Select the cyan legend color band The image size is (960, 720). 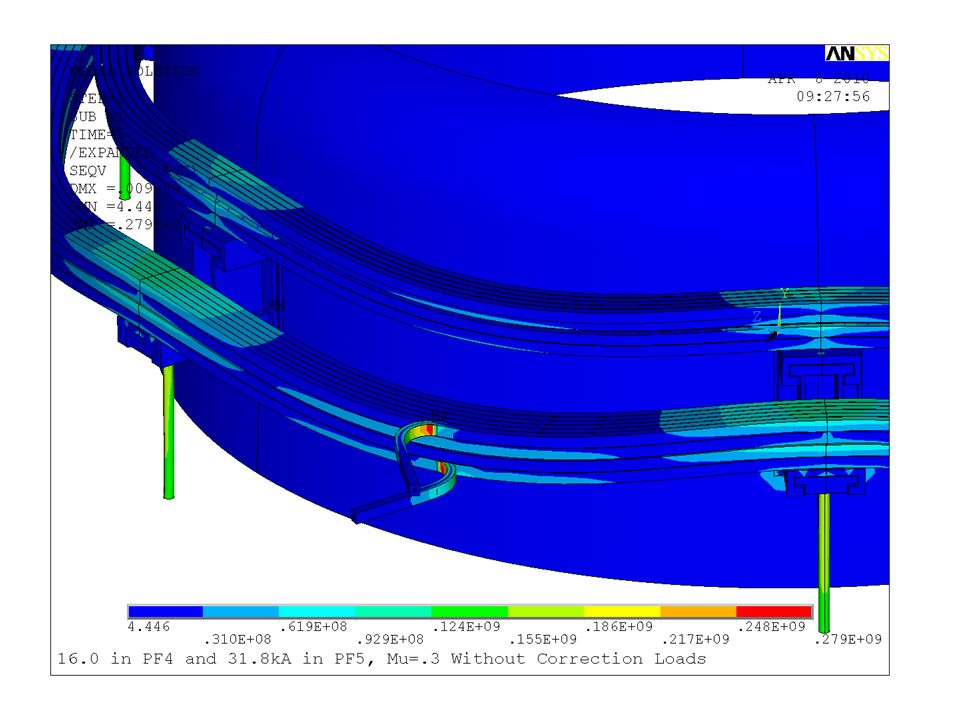(x=317, y=612)
